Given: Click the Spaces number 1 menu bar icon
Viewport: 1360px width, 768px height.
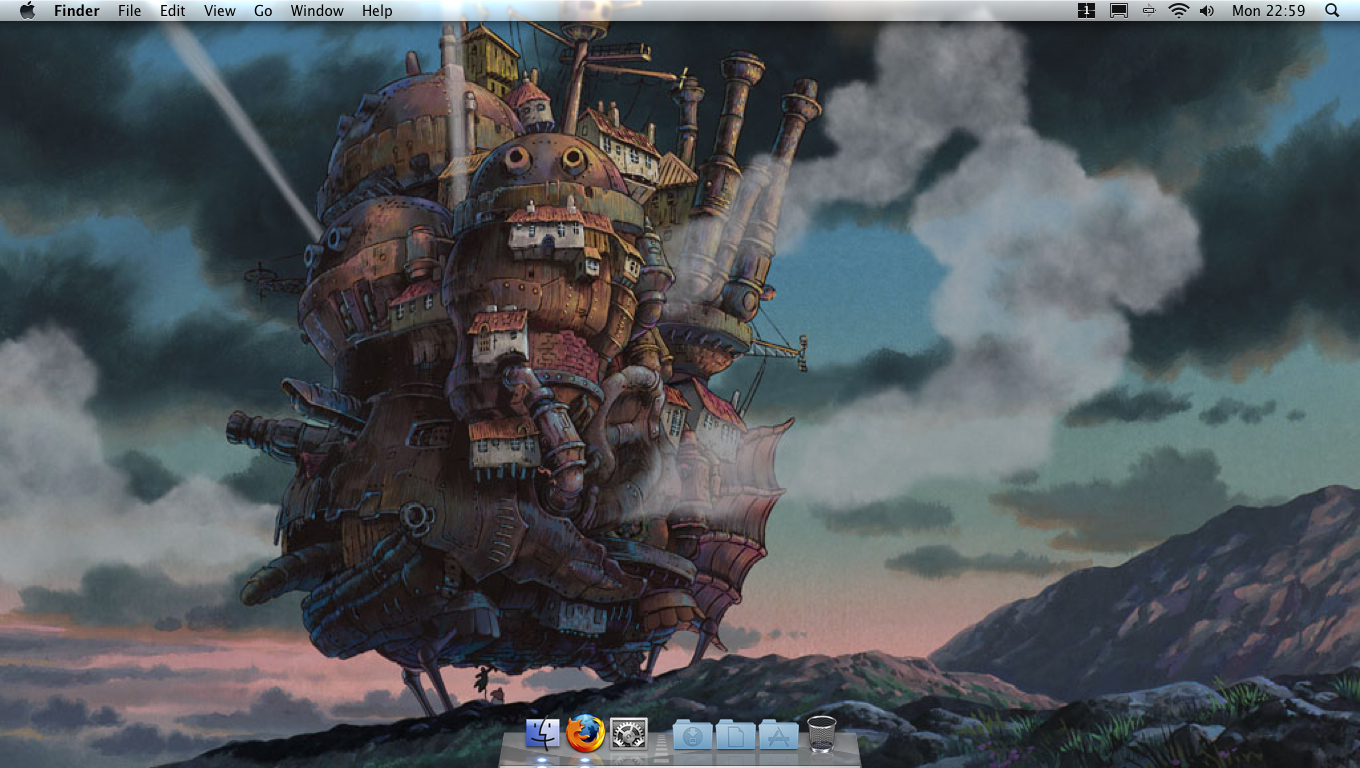Looking at the screenshot, I should click(1087, 11).
